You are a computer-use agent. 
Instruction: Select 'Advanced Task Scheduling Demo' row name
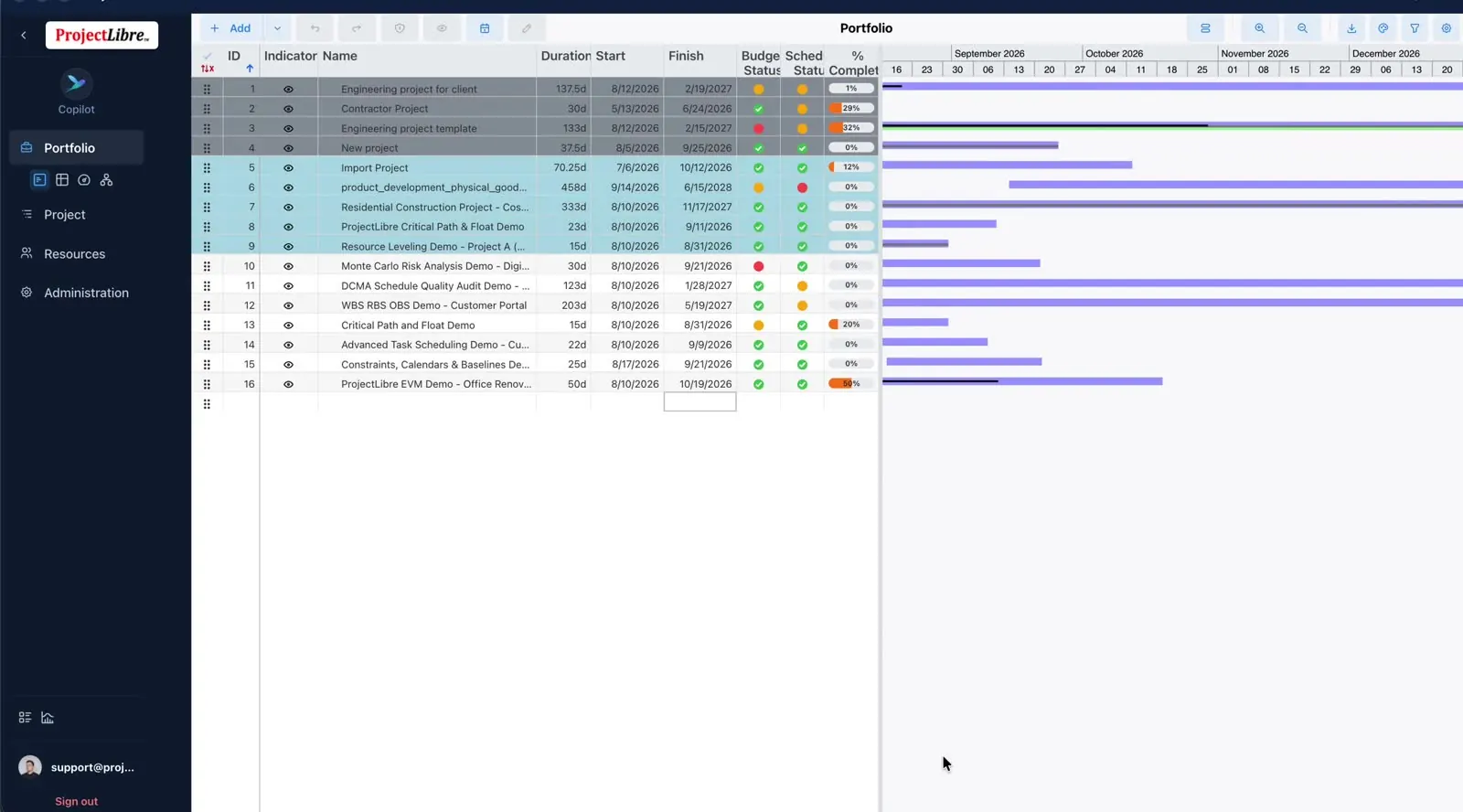pos(435,345)
